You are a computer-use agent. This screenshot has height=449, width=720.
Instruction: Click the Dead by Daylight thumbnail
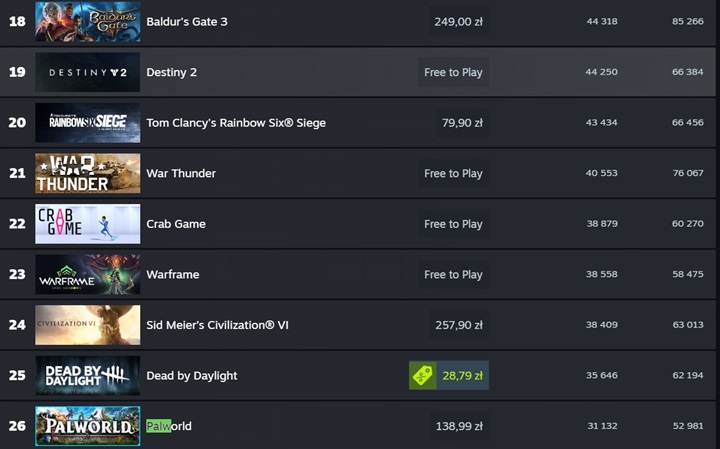(87, 375)
